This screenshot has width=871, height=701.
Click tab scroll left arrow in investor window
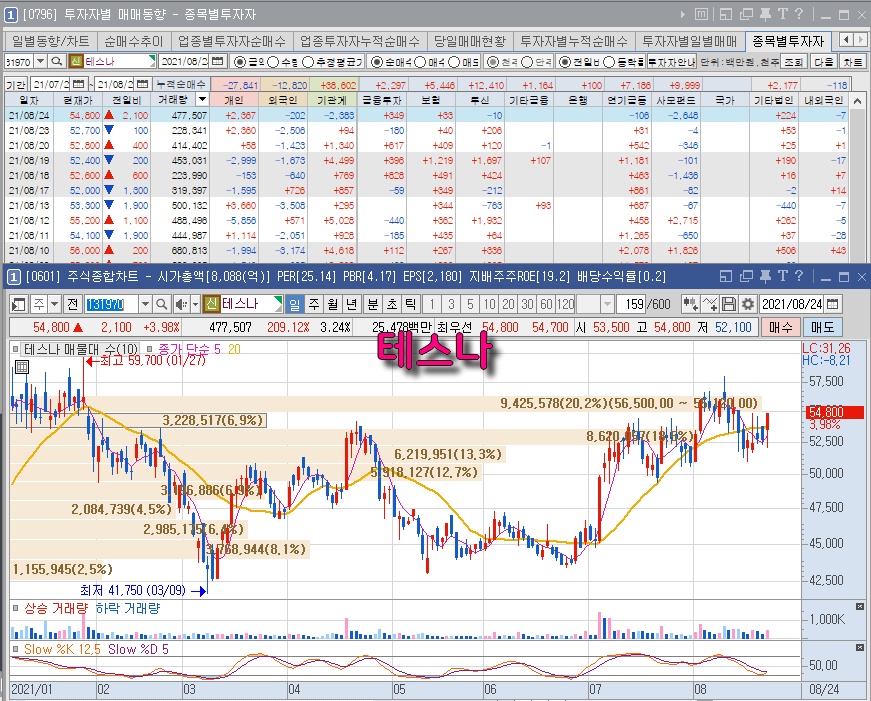[x=845, y=39]
